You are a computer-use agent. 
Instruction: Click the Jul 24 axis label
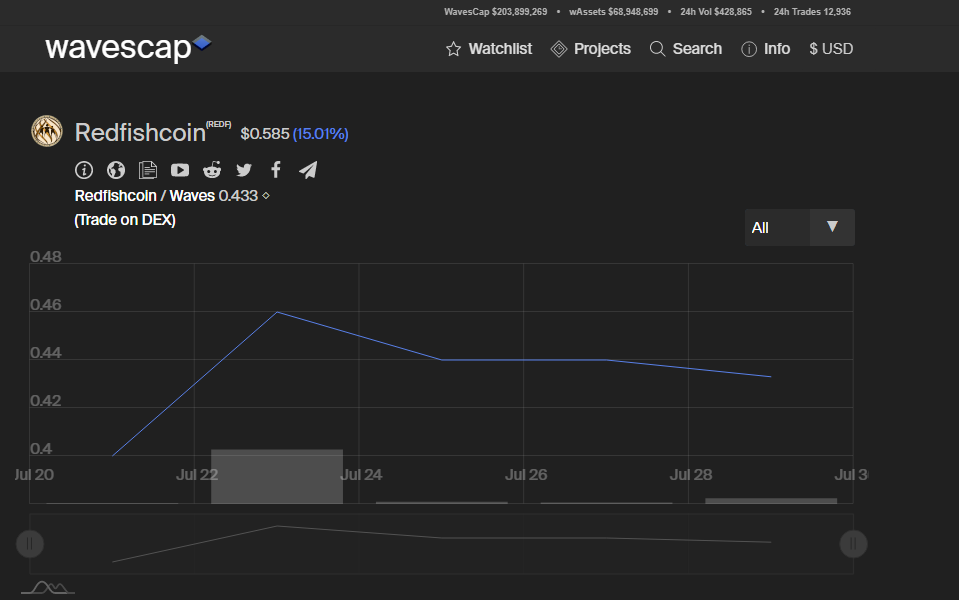tap(361, 475)
